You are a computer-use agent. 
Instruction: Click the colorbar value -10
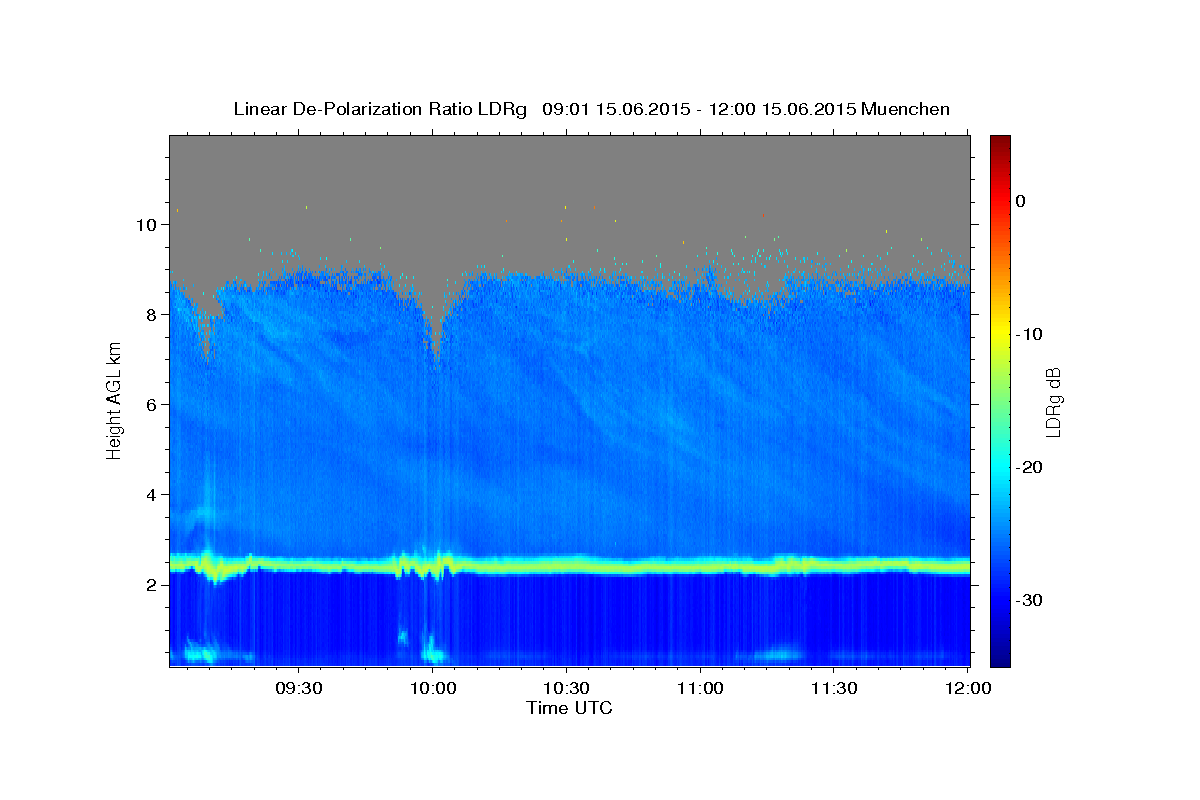coord(1029,334)
